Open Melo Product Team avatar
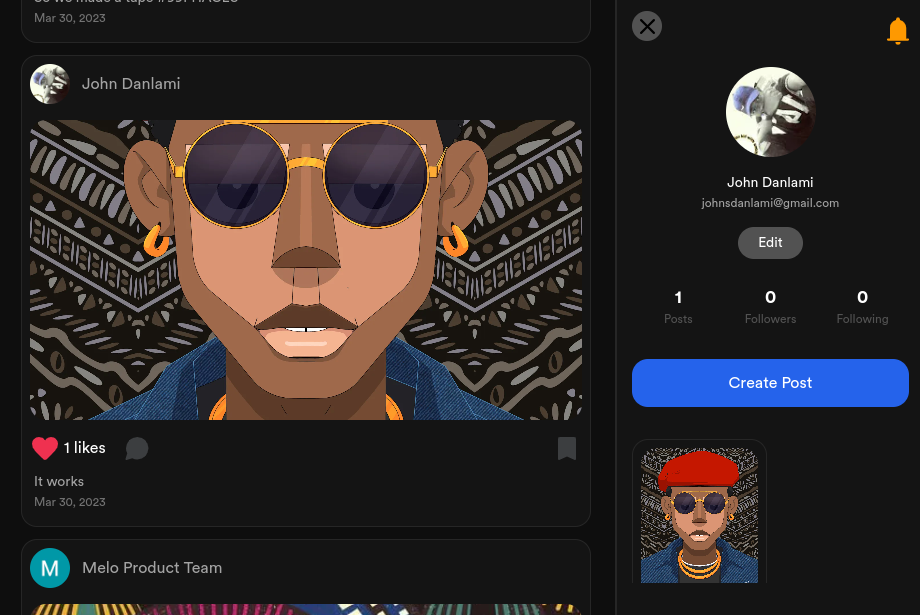This screenshot has width=920, height=615. pos(50,568)
